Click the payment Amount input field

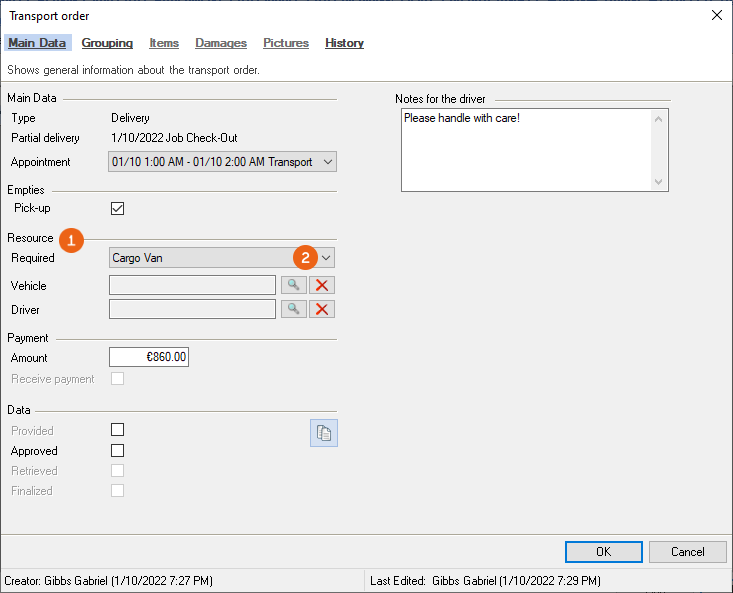coord(149,357)
